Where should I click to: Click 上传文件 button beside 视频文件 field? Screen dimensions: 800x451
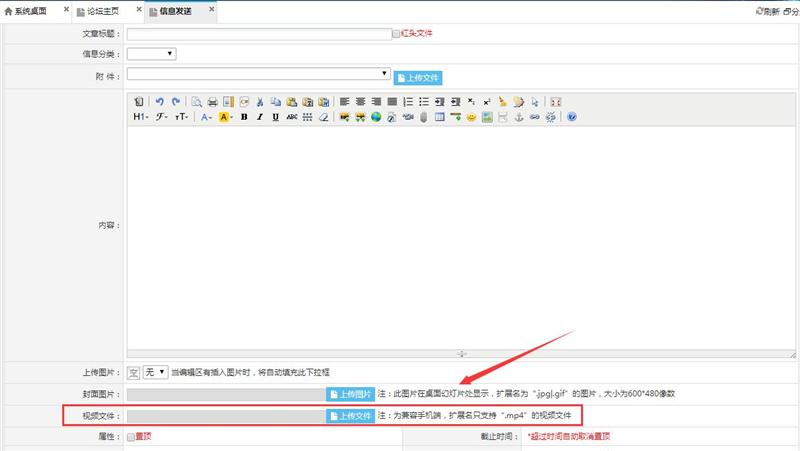click(x=351, y=415)
